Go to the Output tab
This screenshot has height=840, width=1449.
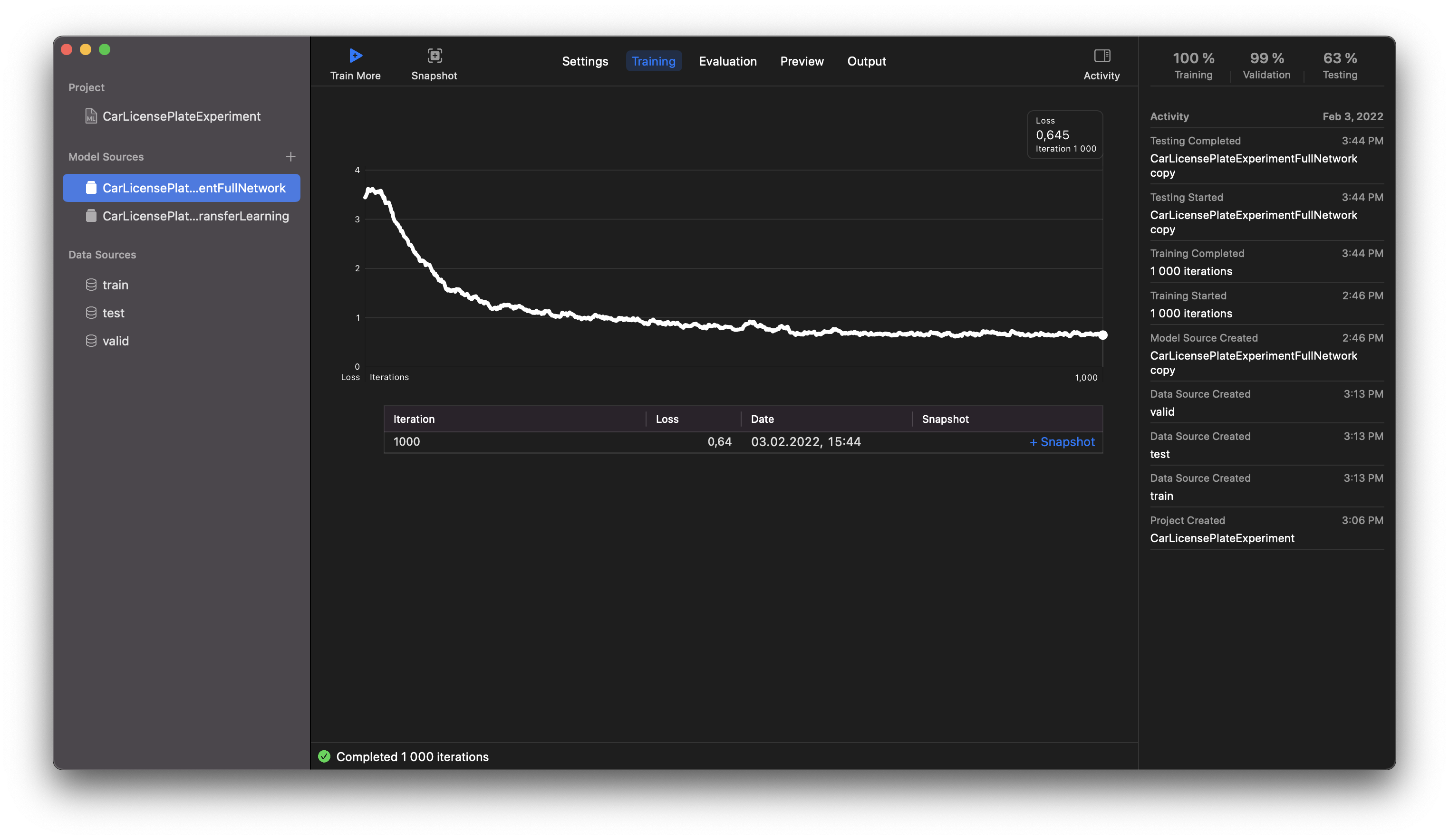click(x=866, y=61)
